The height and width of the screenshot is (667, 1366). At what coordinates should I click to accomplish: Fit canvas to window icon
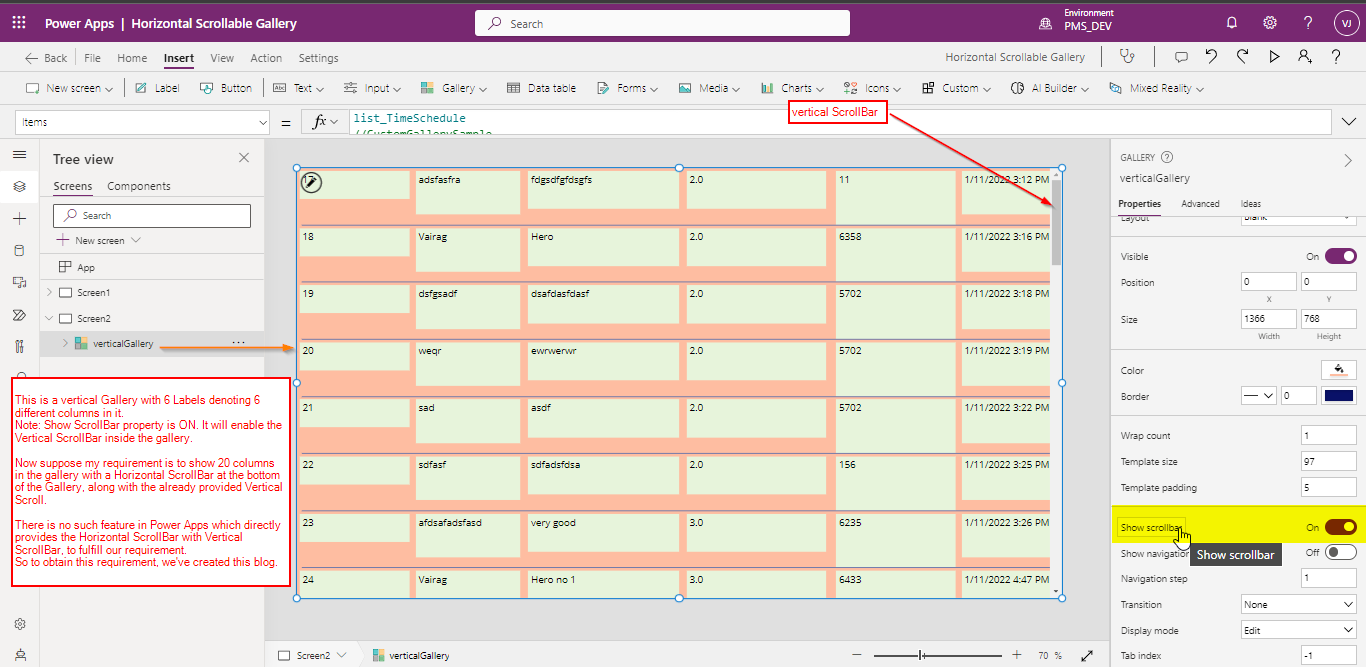(1087, 656)
